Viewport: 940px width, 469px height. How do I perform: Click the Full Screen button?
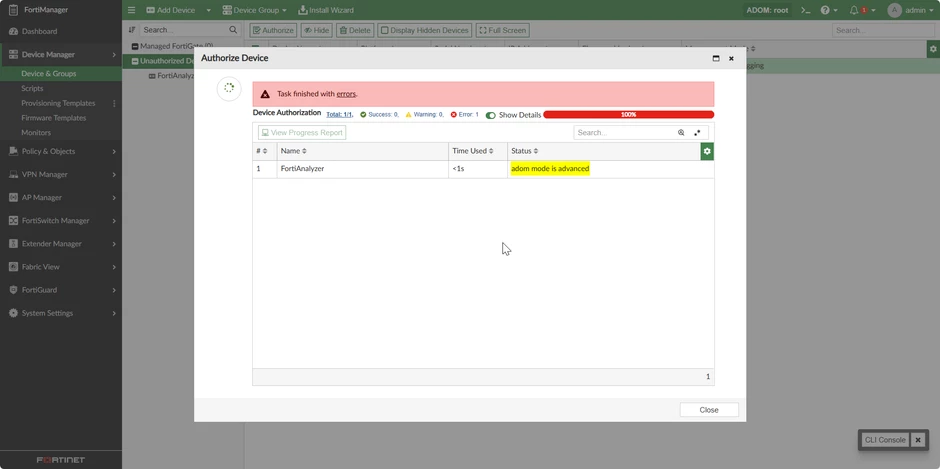[502, 30]
